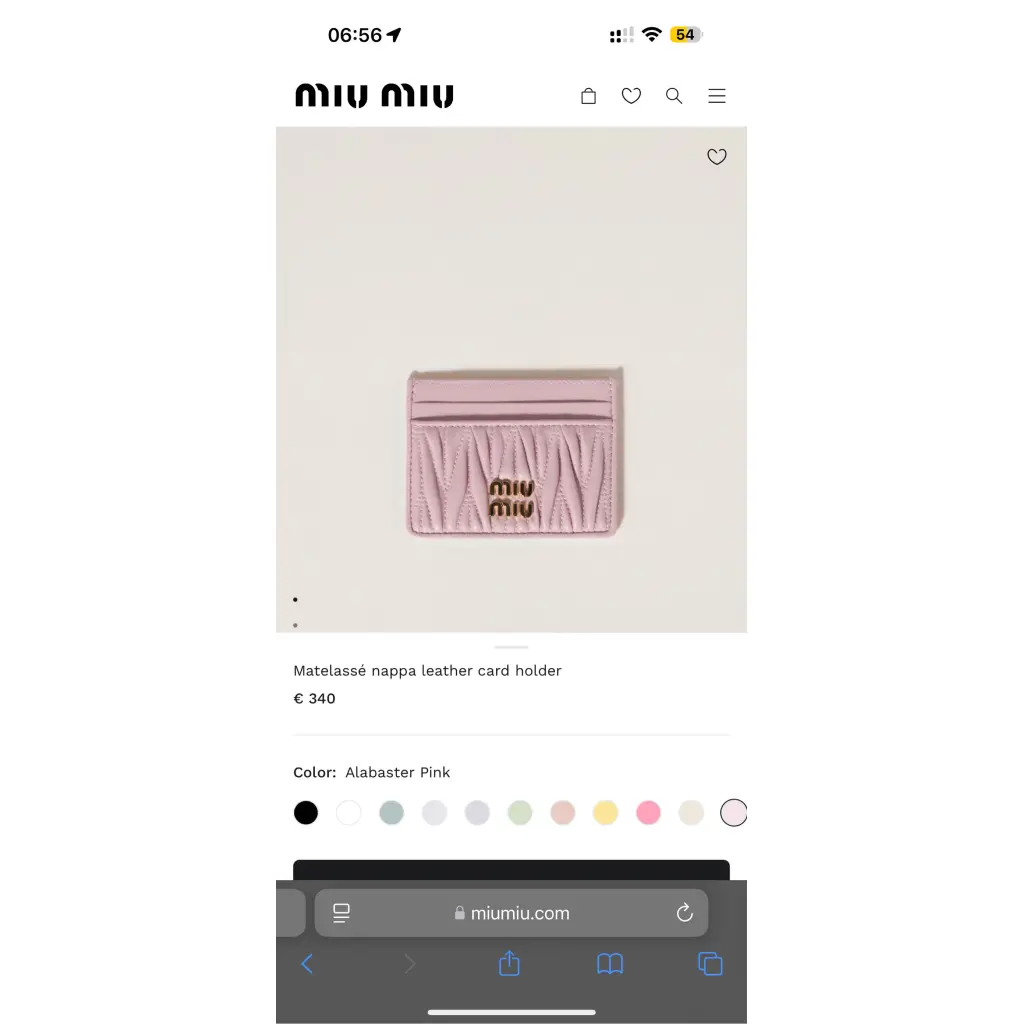Choose the bright pink color swatch

click(x=648, y=812)
